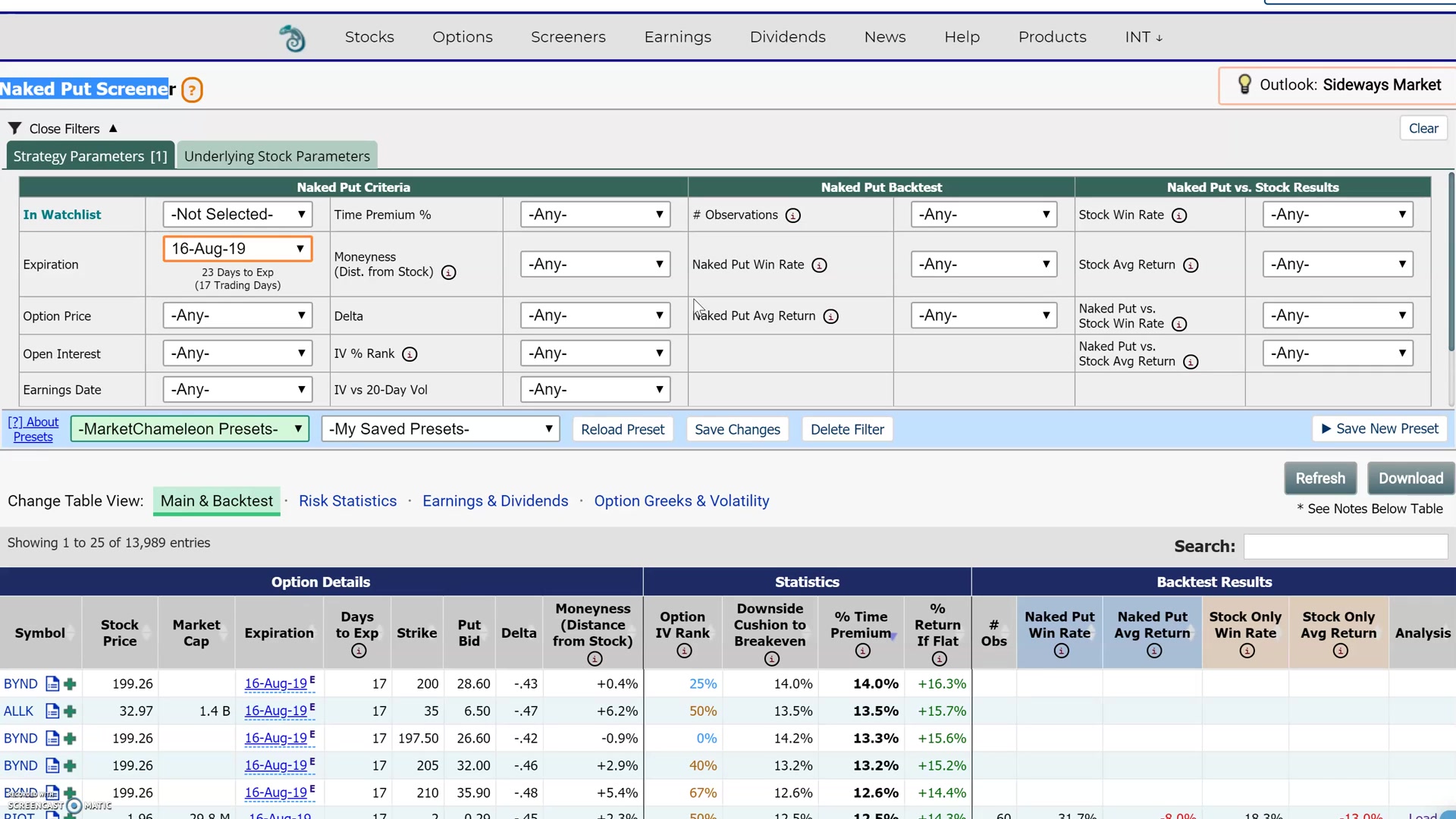Viewport: 1456px width, 819px height.
Task: Open info icon for Naked Put vs. Stock Avg Return
Action: [x=1191, y=362]
